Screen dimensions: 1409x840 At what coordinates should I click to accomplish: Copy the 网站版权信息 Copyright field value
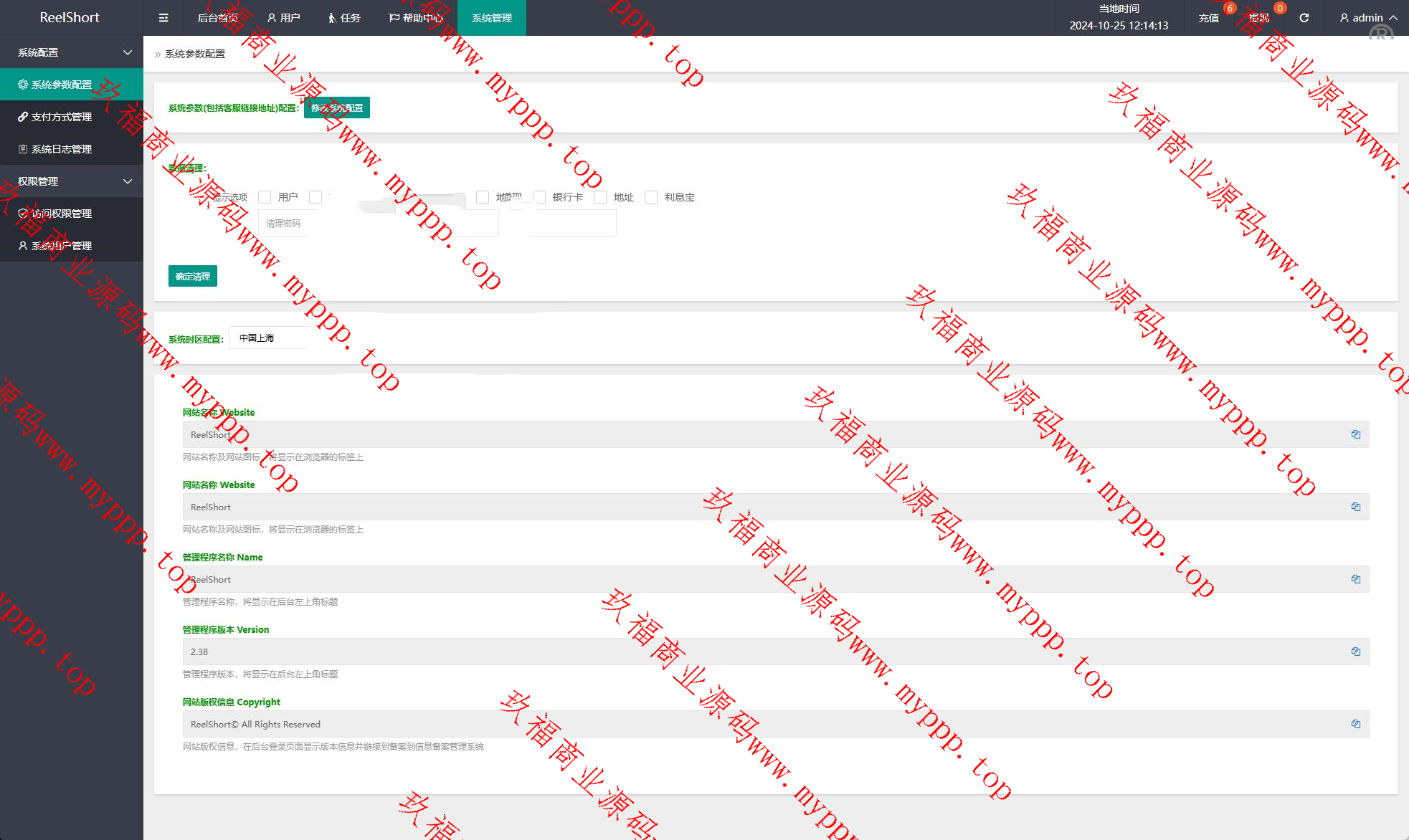click(1355, 724)
